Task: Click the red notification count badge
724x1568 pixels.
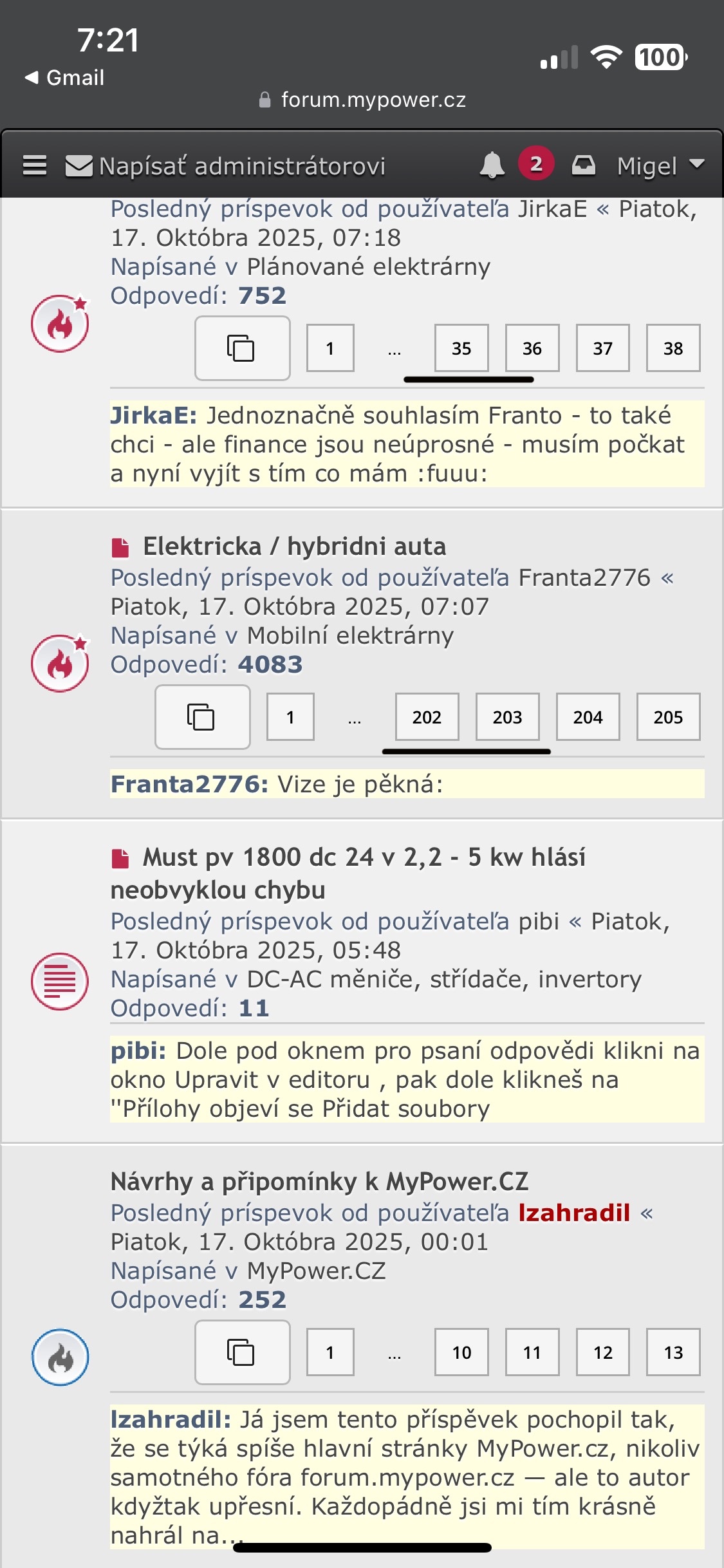Action: (x=535, y=164)
